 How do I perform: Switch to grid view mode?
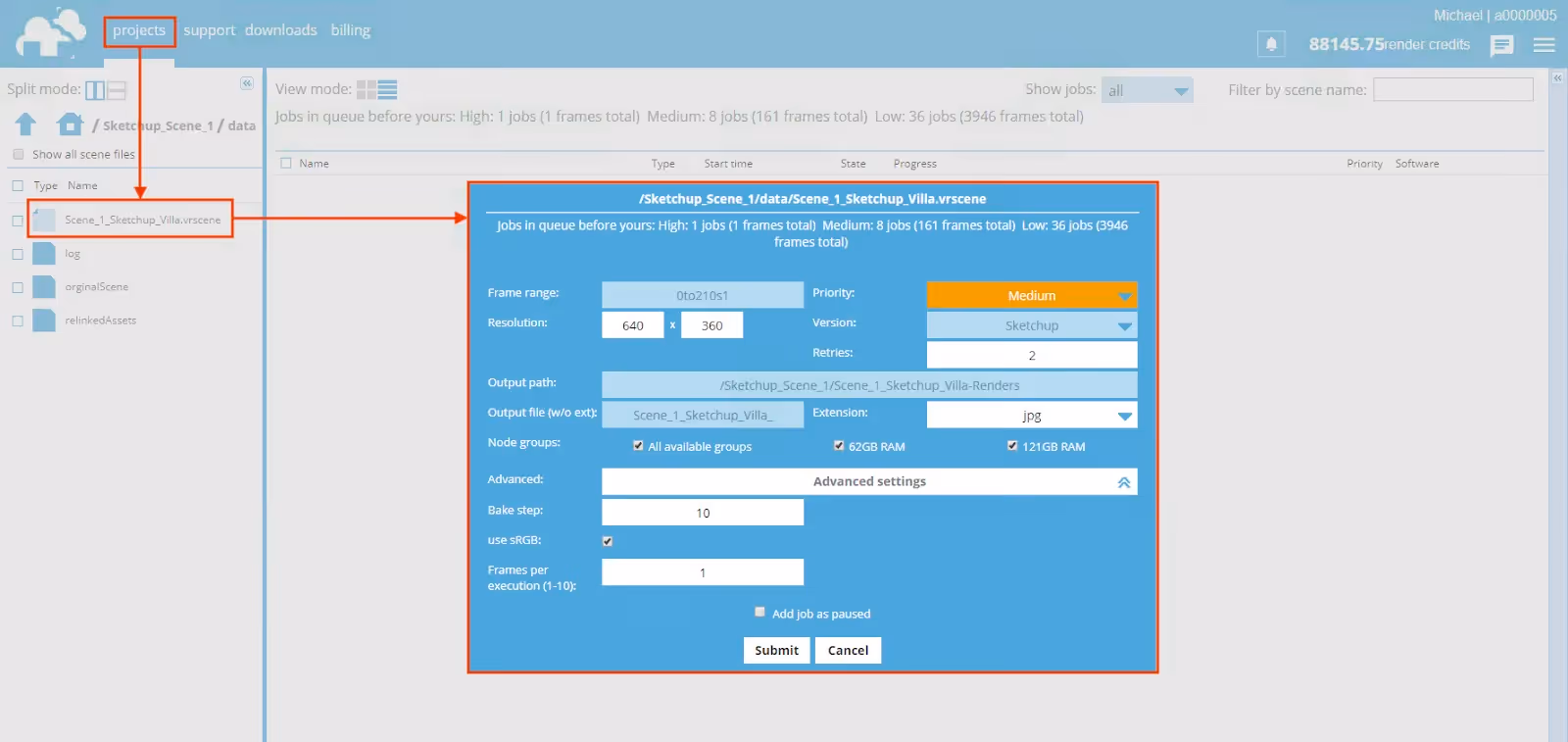point(366,90)
